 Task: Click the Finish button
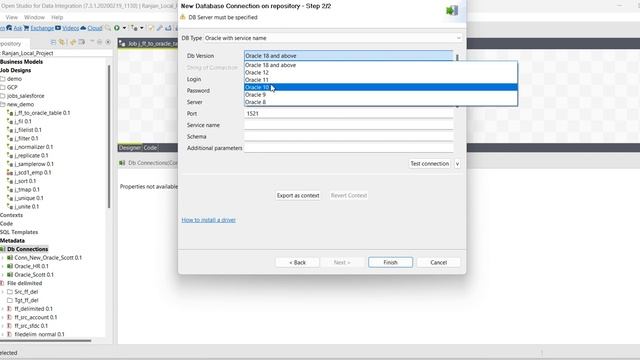[390, 262]
